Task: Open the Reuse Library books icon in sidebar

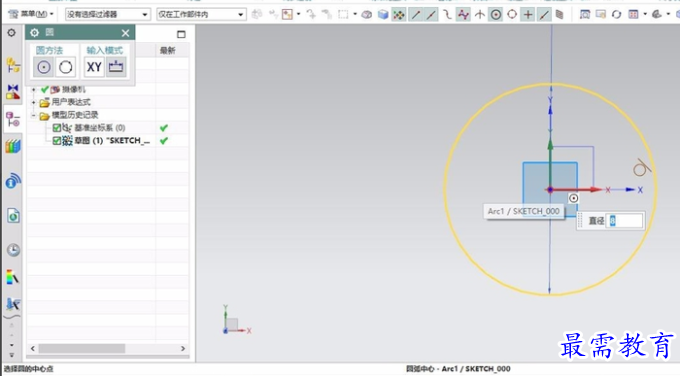Action: tap(13, 146)
